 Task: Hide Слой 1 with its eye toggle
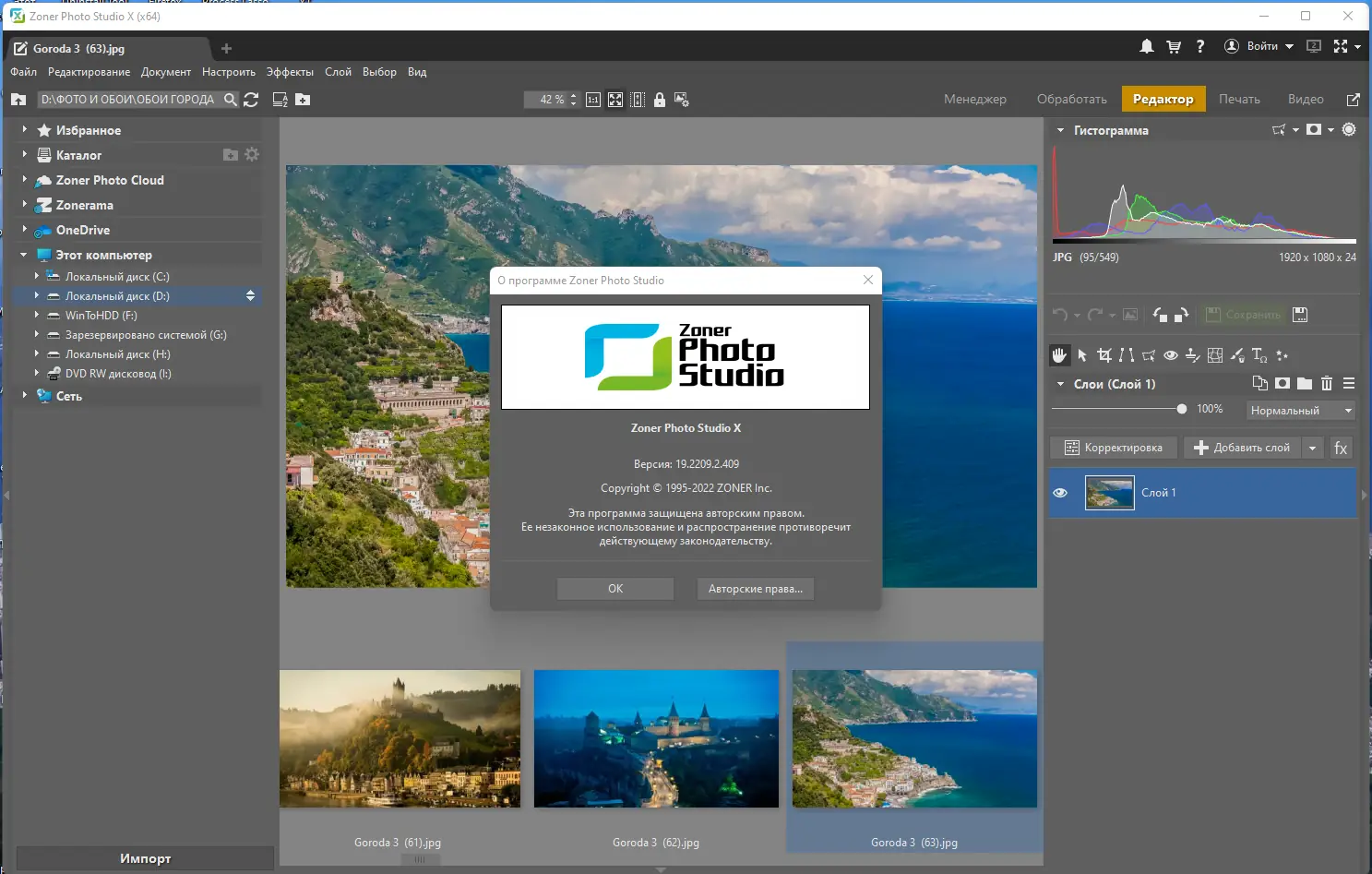pyautogui.click(x=1060, y=493)
